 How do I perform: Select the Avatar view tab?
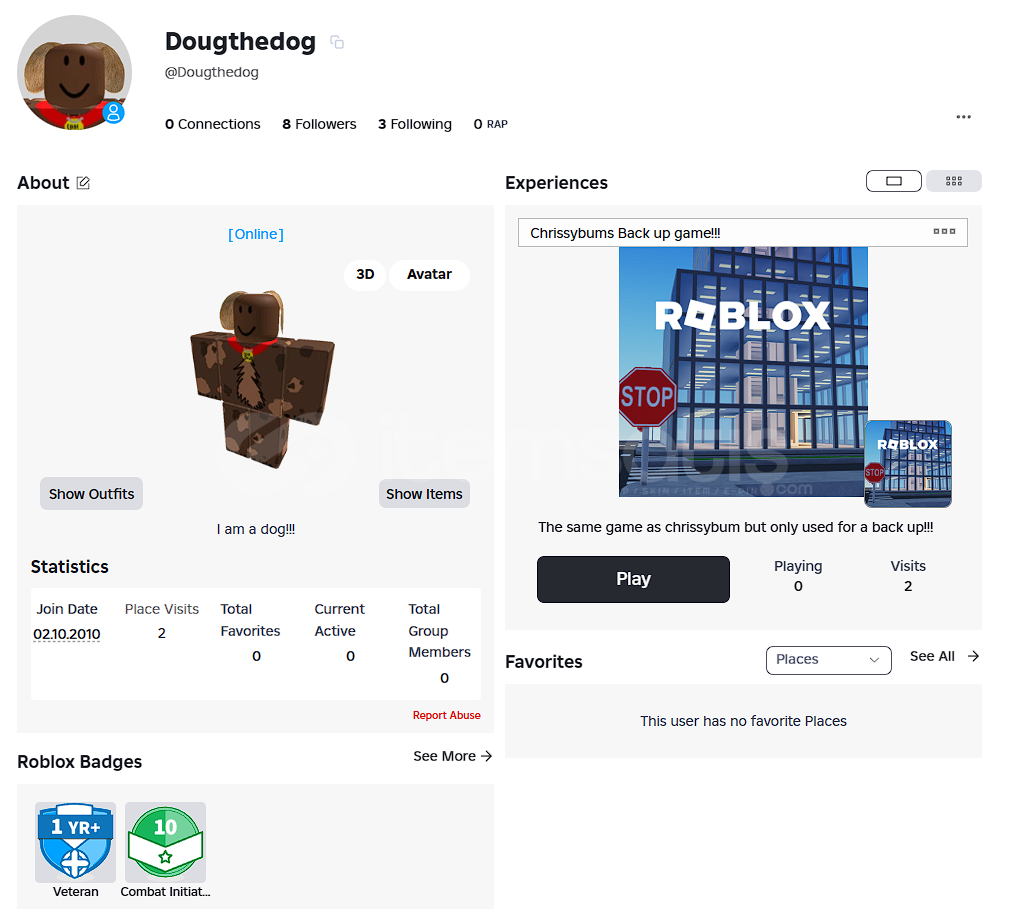(429, 274)
